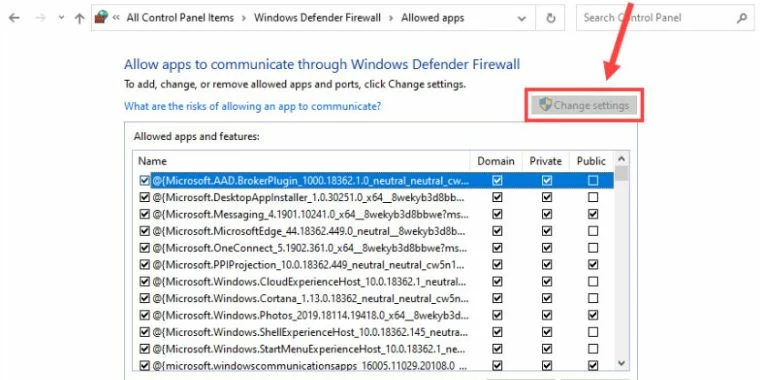Image resolution: width=760 pixels, height=380 pixels.
Task: Click scrollbar up arrow in apps list
Action: tap(621, 159)
